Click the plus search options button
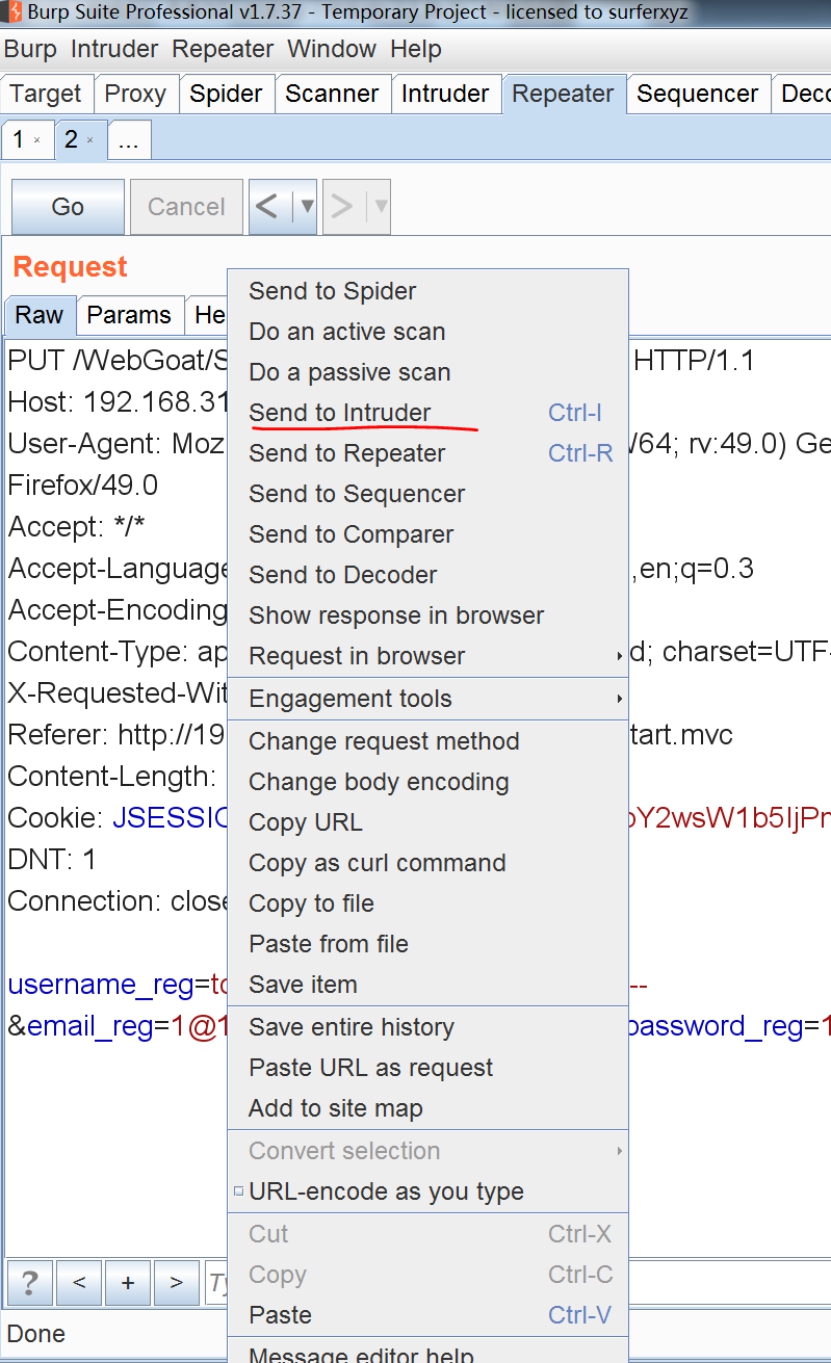The image size is (831, 1363). coord(128,1282)
